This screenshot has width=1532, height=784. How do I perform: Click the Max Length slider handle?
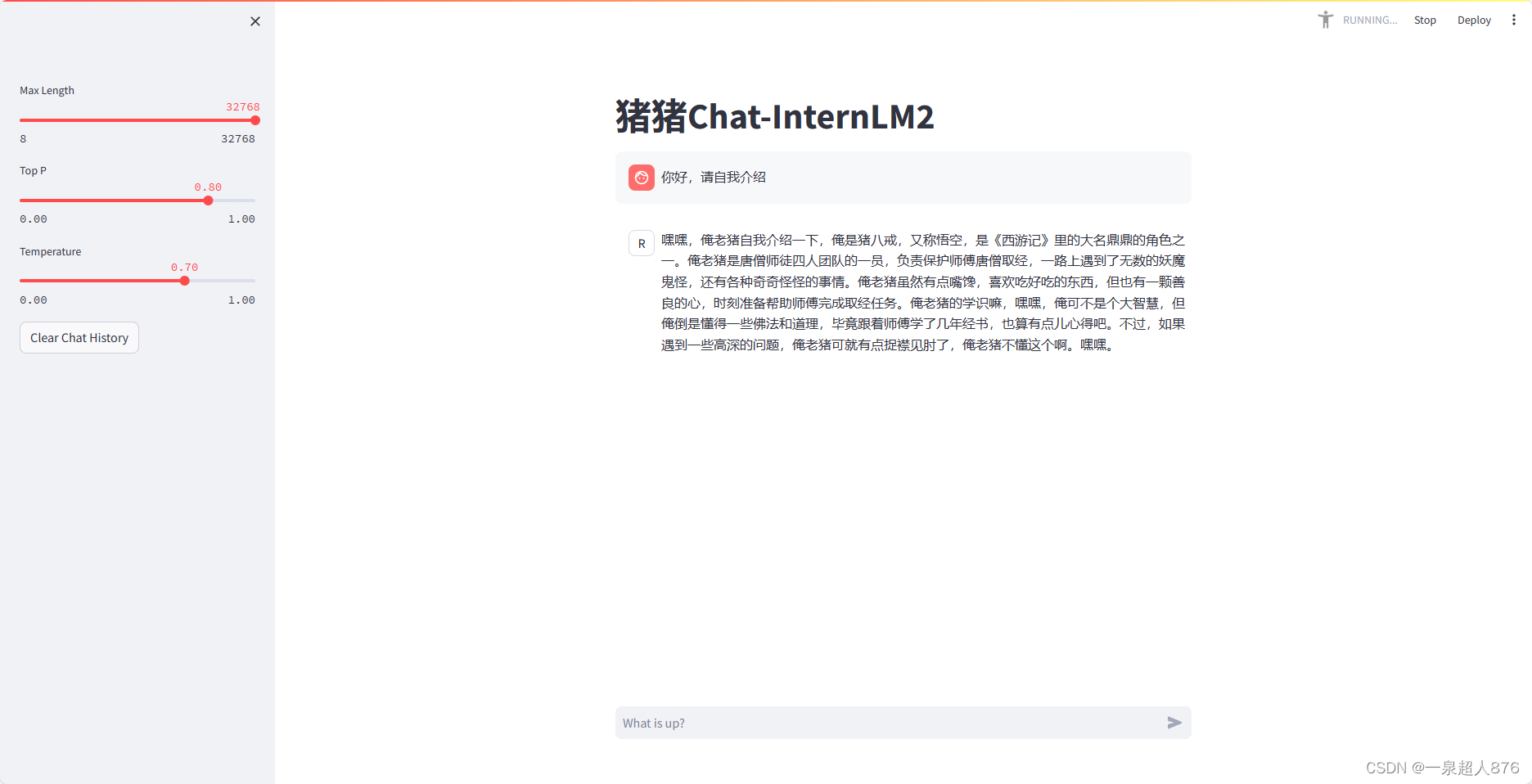click(255, 120)
